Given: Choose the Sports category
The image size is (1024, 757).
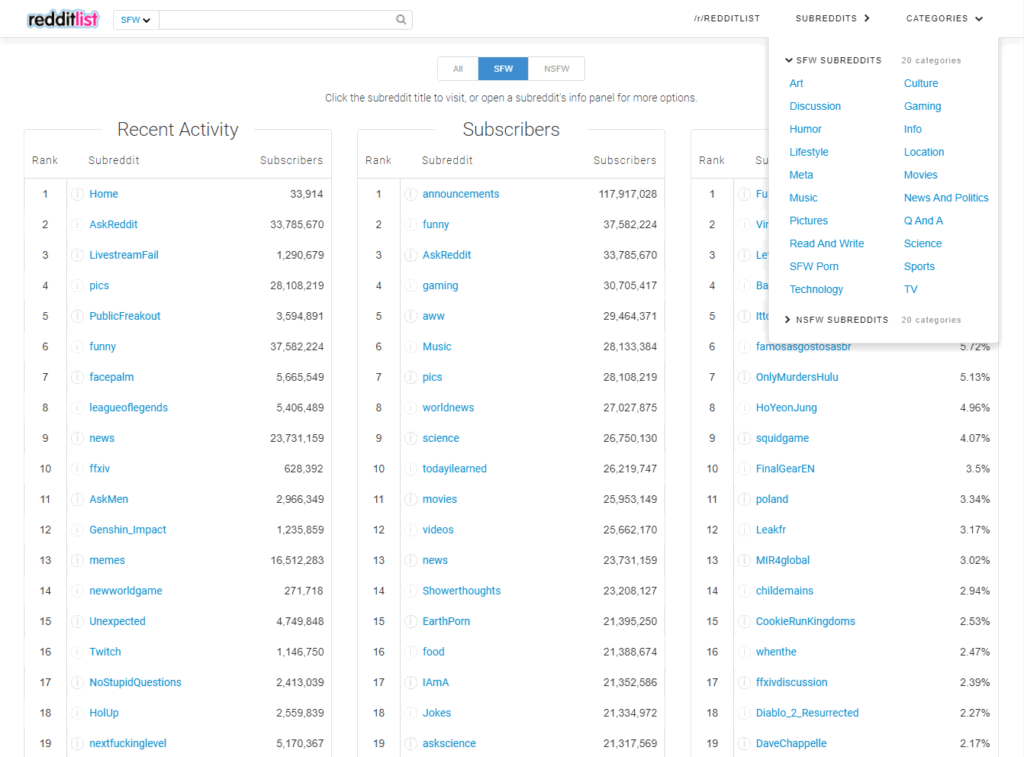Looking at the screenshot, I should point(919,266).
